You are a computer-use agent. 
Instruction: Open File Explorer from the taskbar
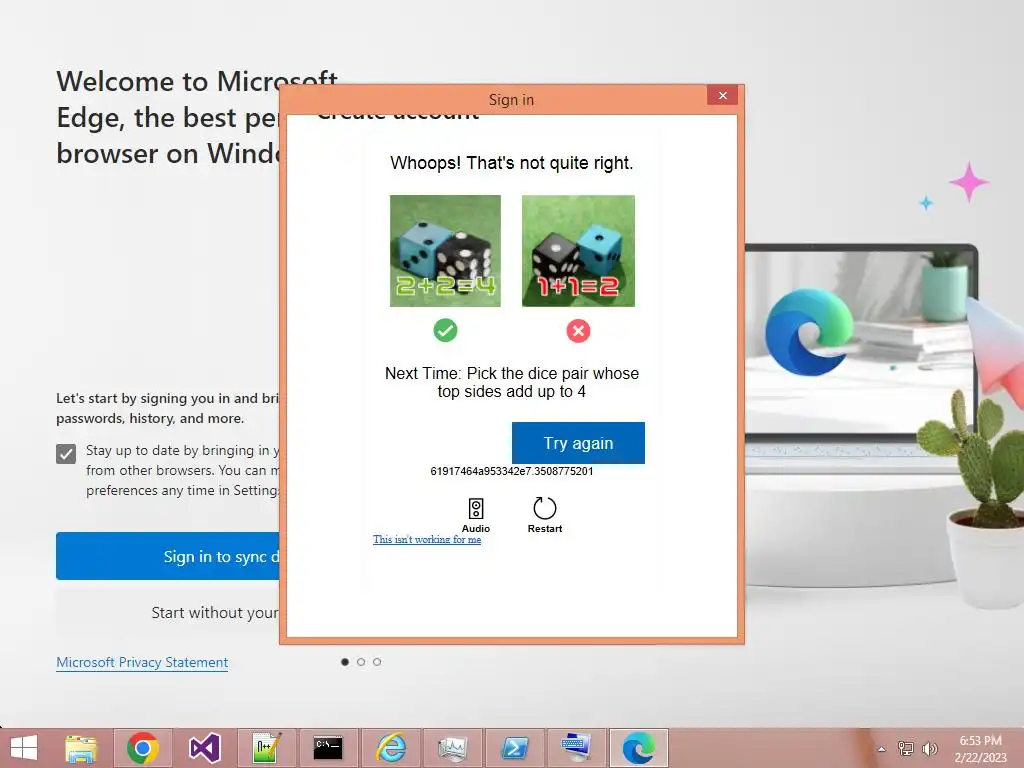81,748
